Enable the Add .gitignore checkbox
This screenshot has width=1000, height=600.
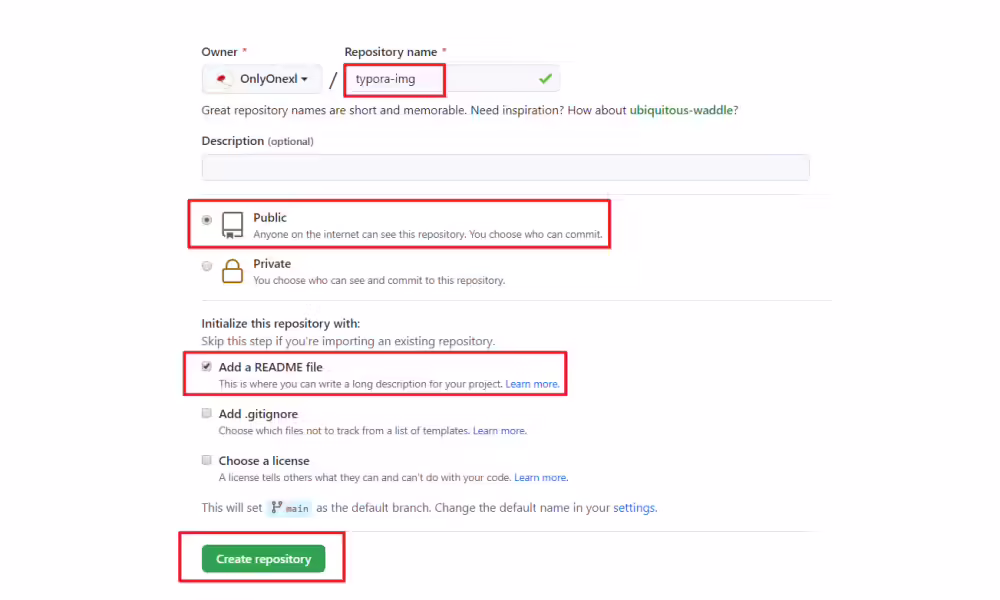point(207,413)
